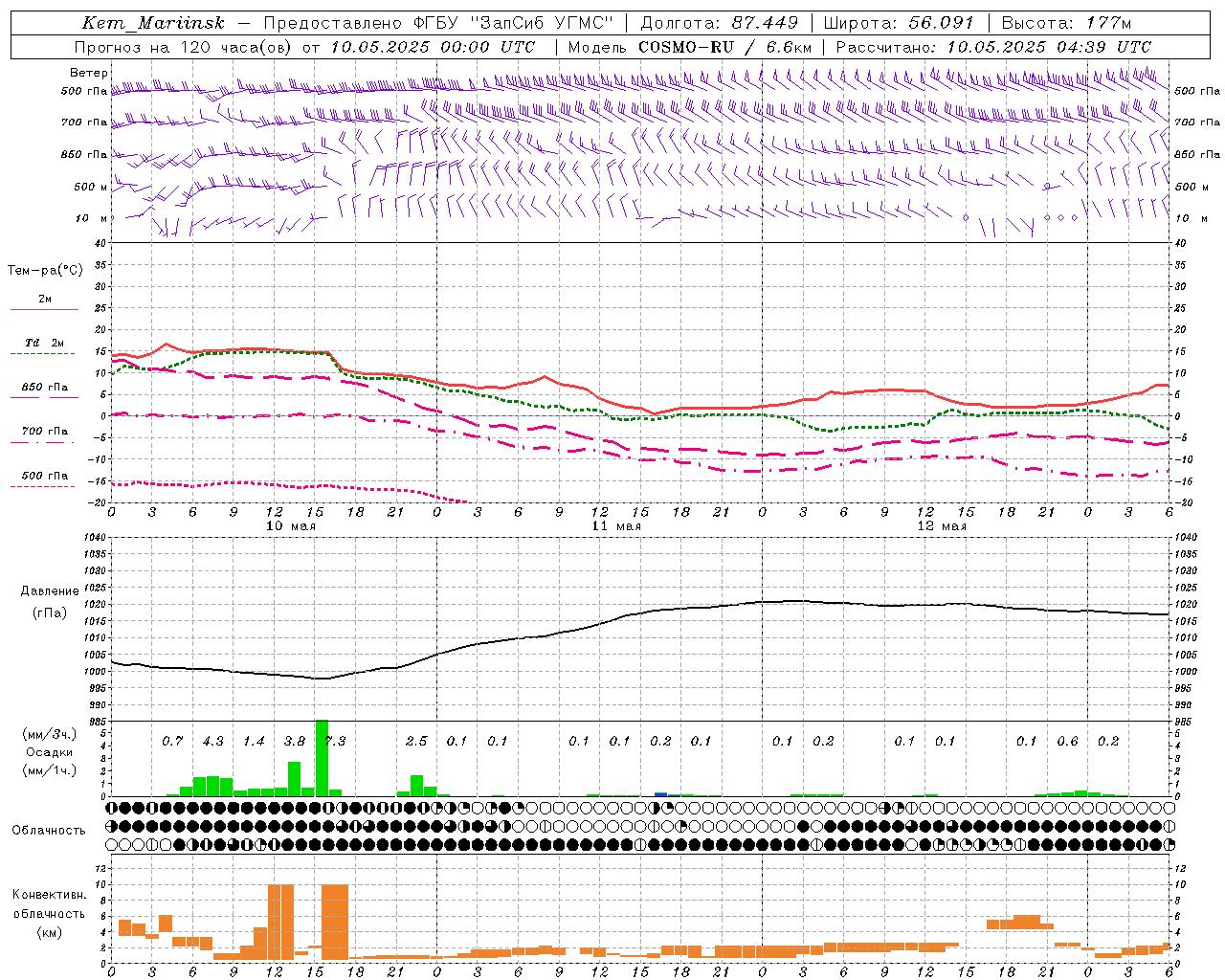Click the Тем-ра(°C) panel label
The height and width of the screenshot is (980, 1225).
[45, 271]
